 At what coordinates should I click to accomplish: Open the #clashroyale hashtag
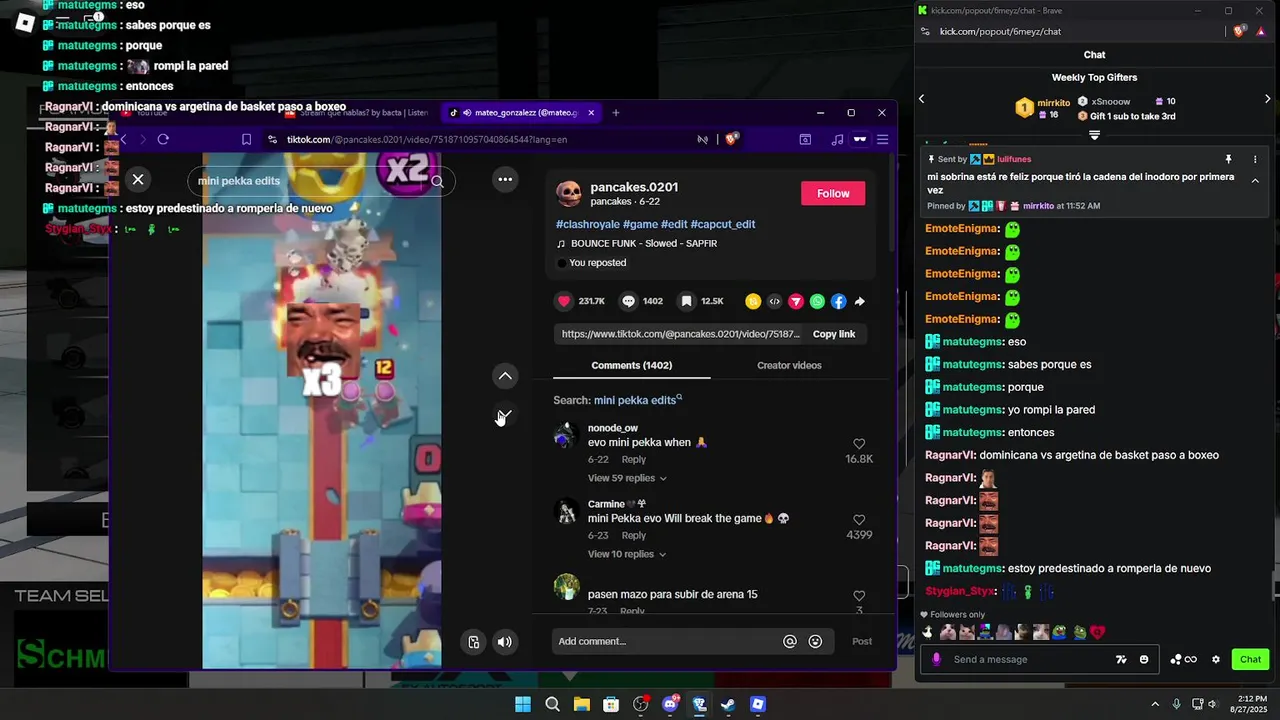click(x=587, y=224)
